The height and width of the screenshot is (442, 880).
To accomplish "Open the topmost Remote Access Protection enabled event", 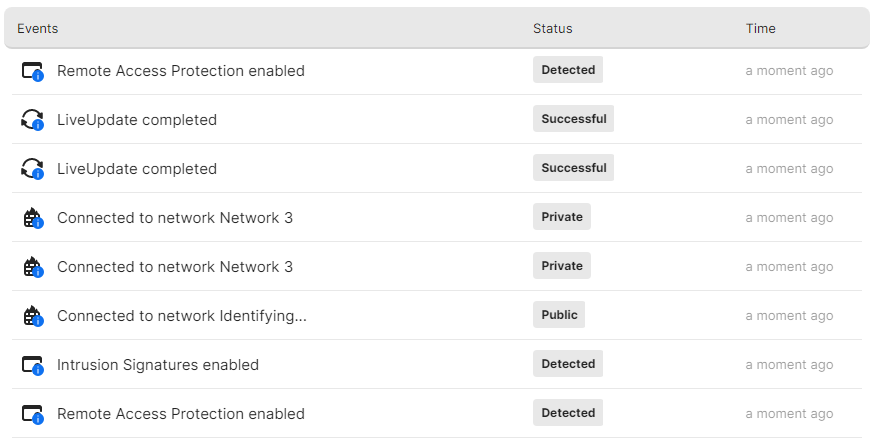I will tap(181, 71).
